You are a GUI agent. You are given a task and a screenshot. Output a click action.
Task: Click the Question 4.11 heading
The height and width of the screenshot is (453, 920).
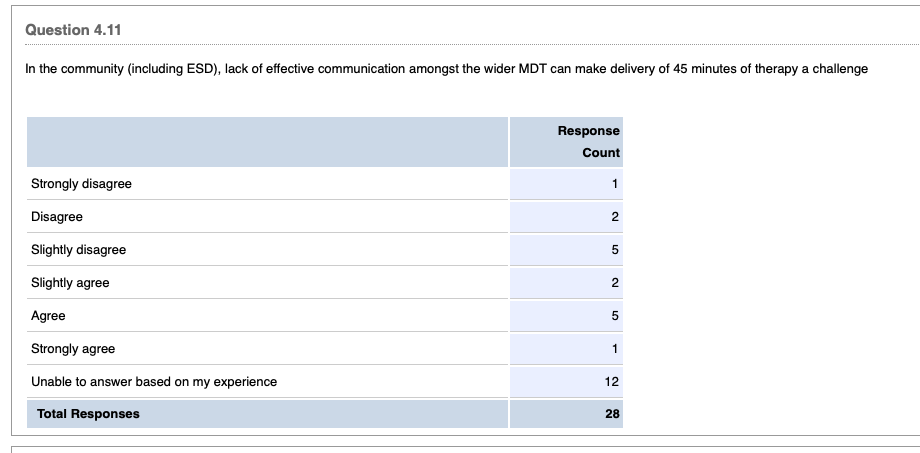tap(71, 30)
